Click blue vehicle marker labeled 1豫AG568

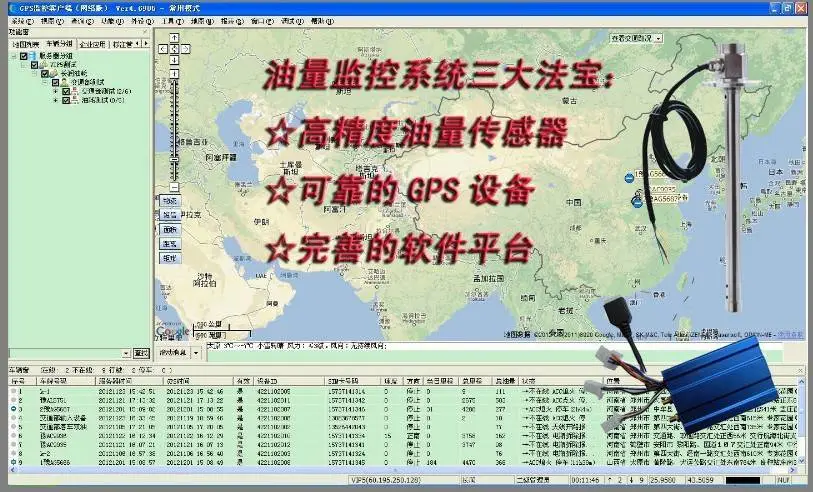point(629,178)
